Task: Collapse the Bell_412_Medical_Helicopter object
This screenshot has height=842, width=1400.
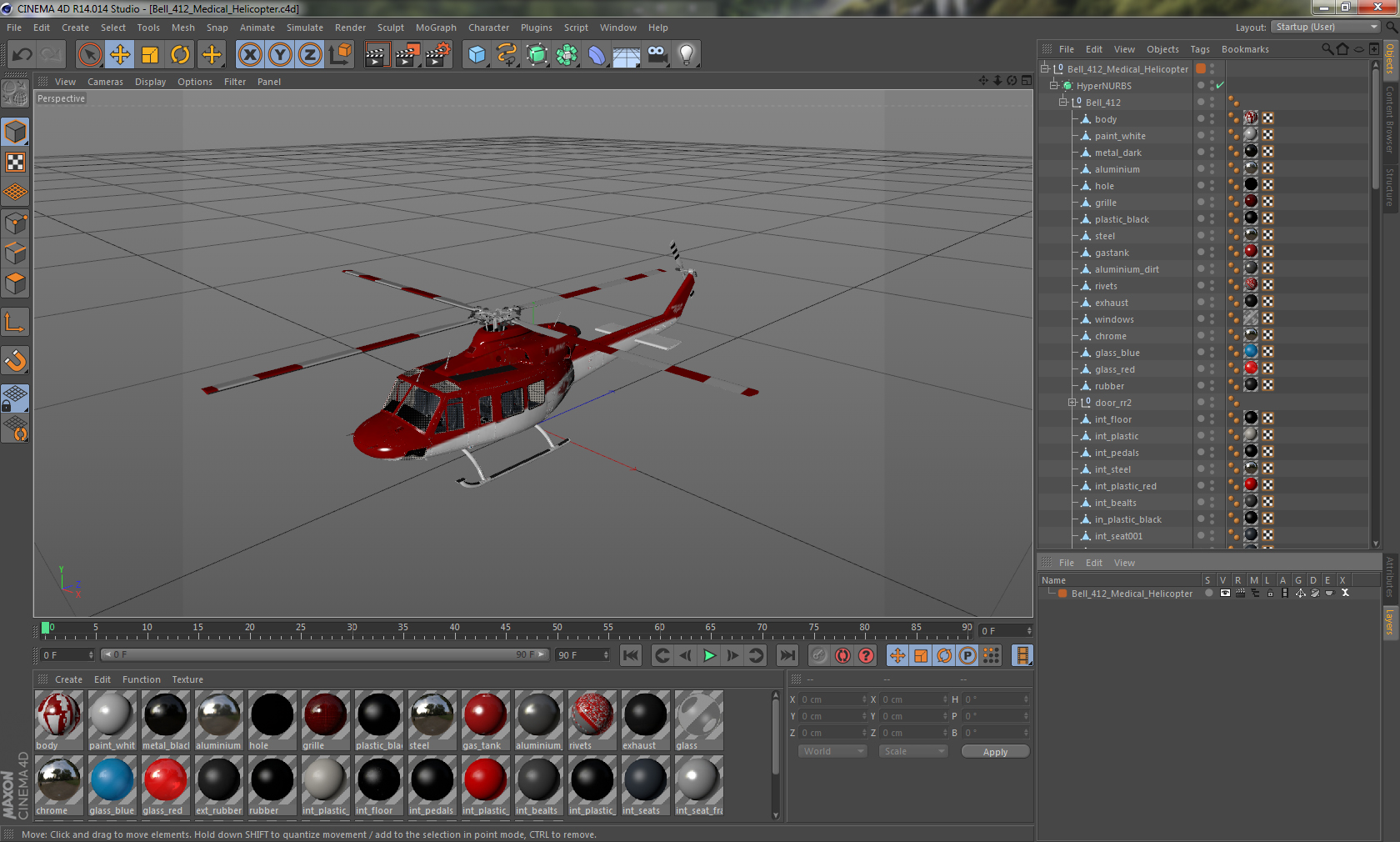Action: [x=1045, y=68]
